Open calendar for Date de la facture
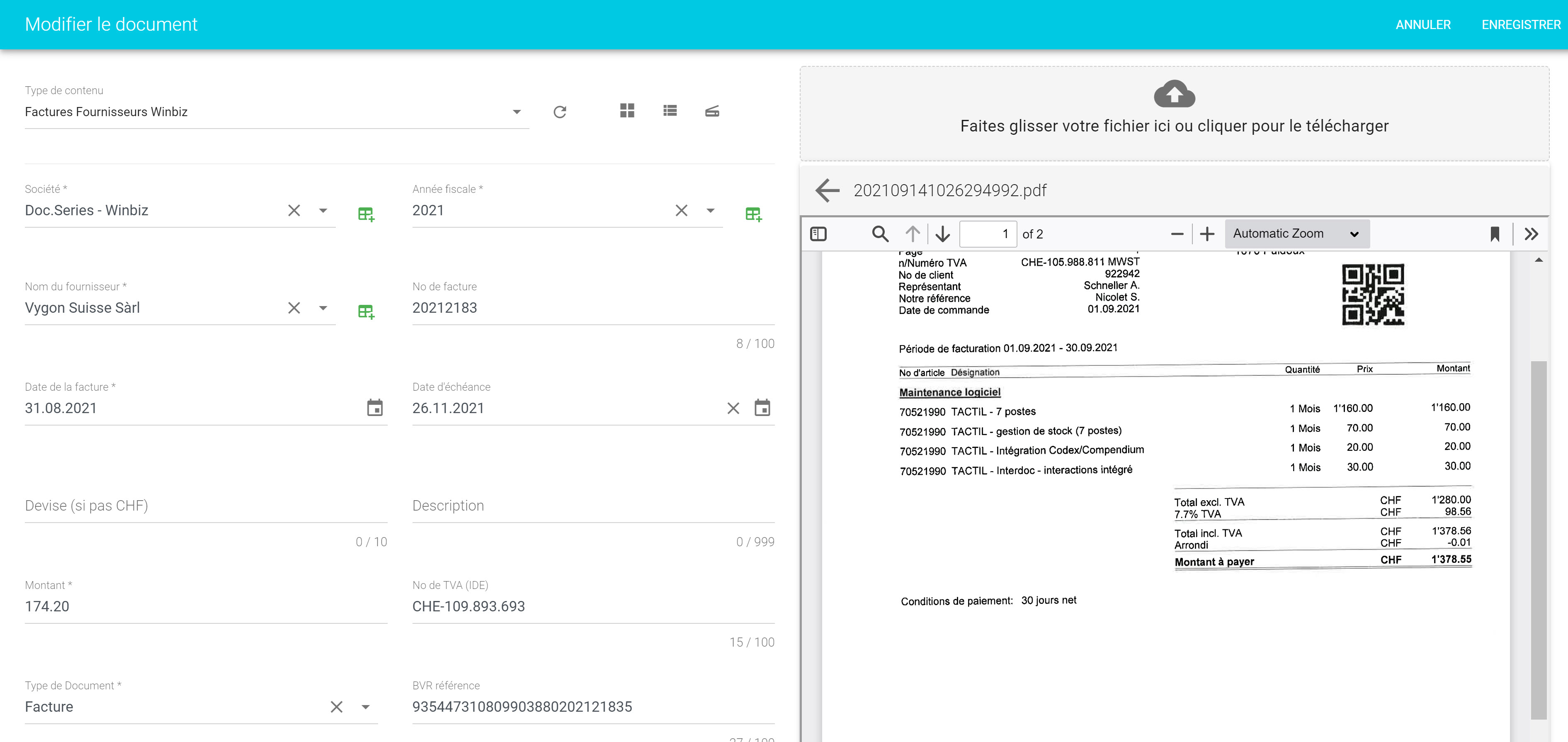The image size is (1568, 742). 375,408
